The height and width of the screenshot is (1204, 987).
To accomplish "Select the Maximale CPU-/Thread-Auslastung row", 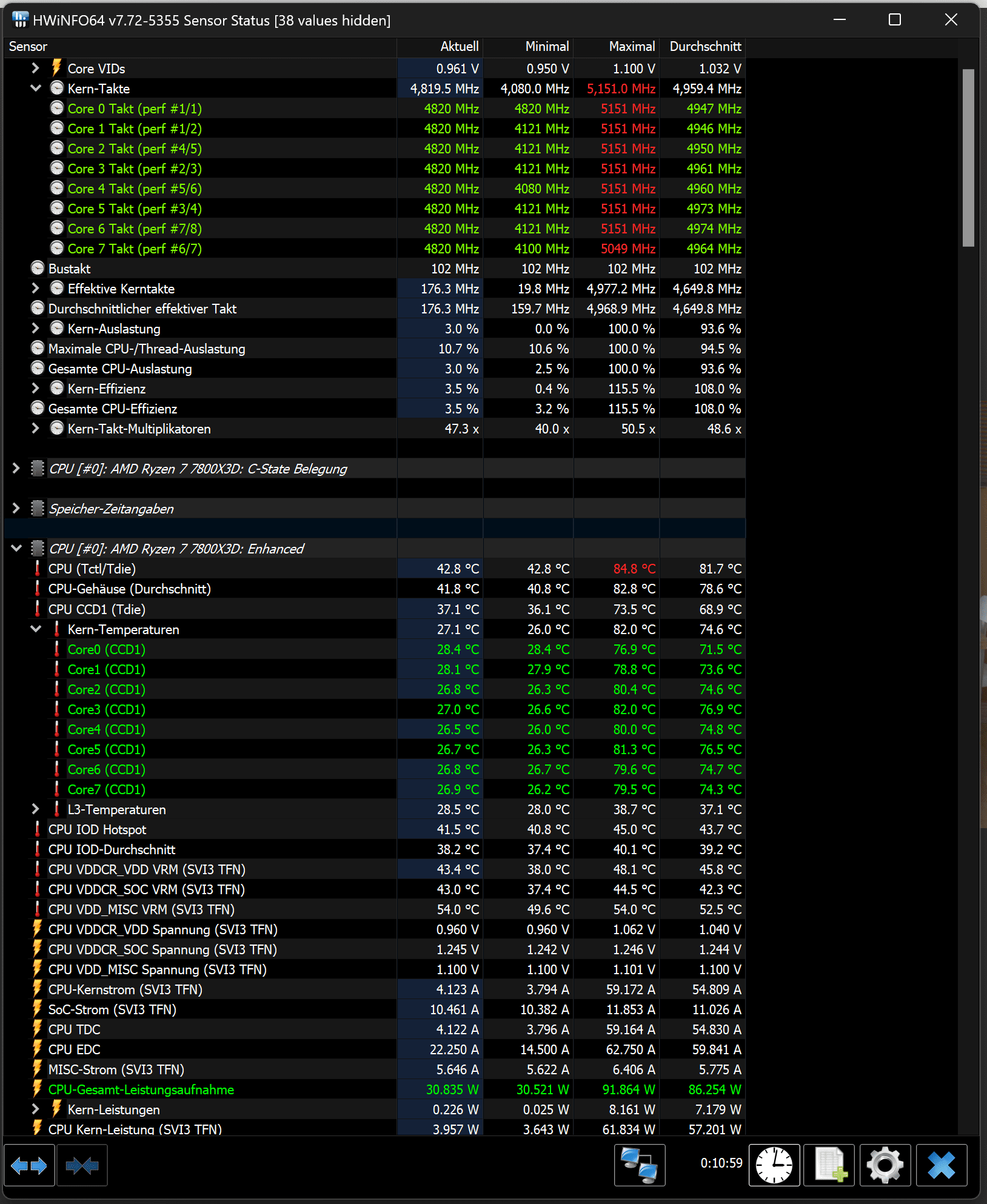I will coord(375,349).
